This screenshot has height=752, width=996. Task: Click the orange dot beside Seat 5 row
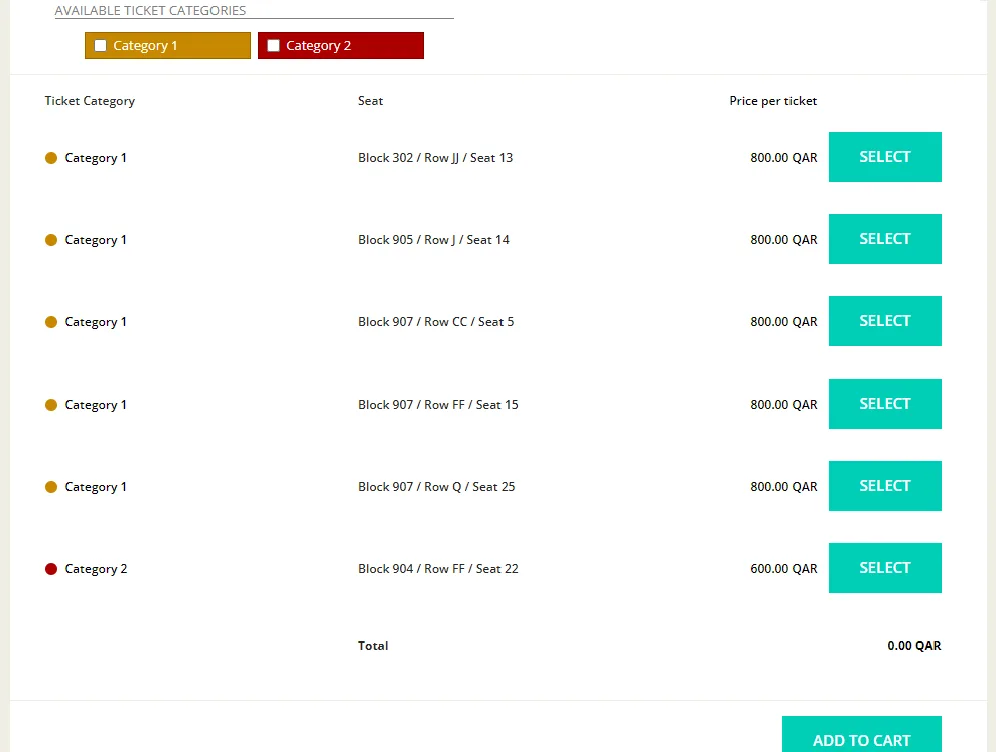click(51, 322)
